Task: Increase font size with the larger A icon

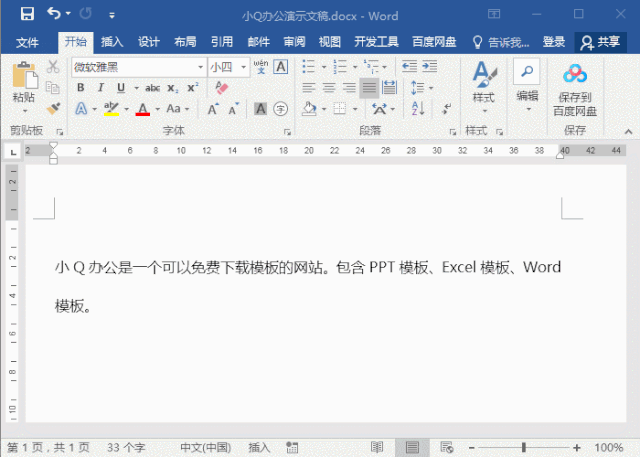Action: point(213,109)
